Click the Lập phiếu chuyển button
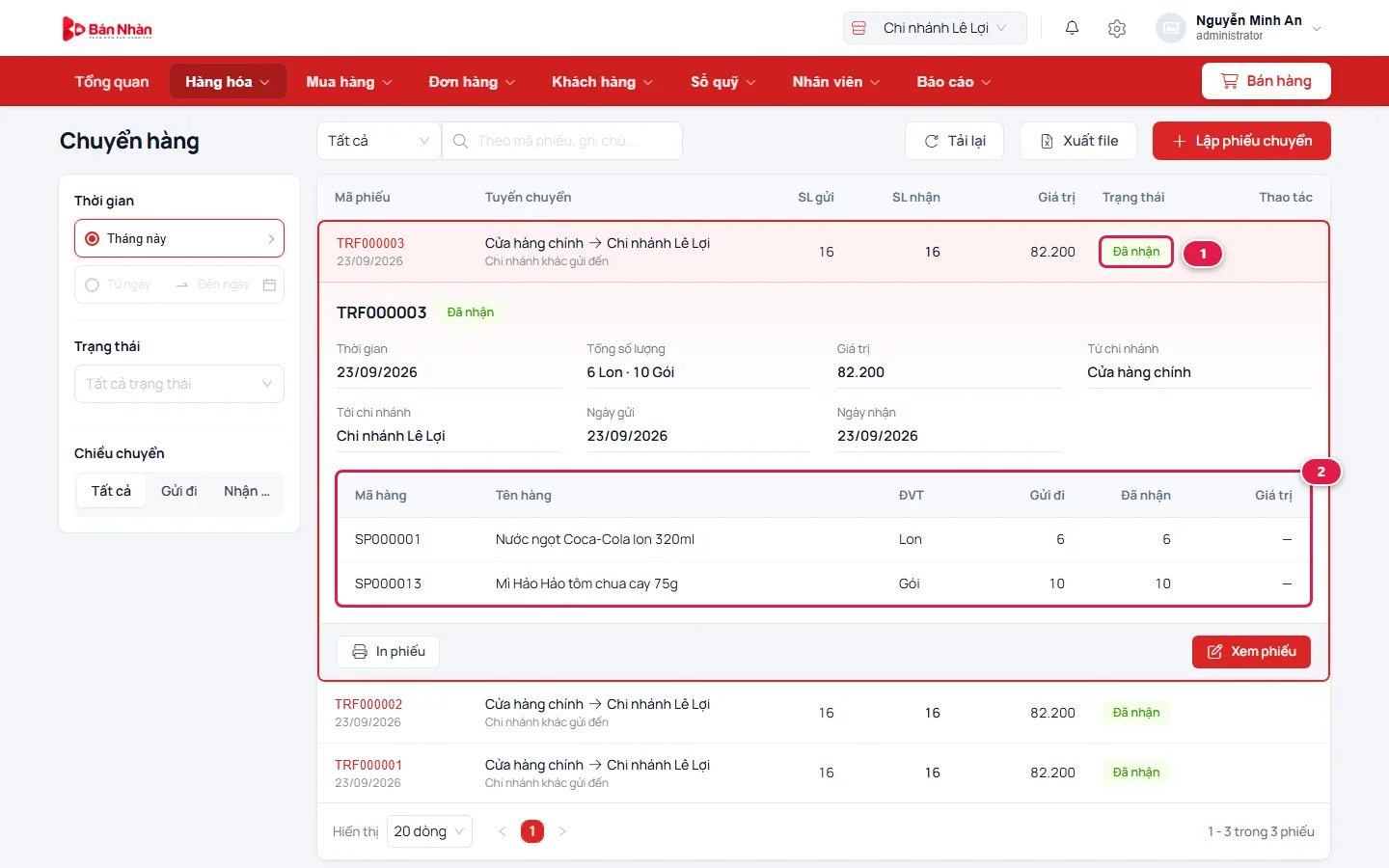The height and width of the screenshot is (868, 1389). tap(1241, 141)
